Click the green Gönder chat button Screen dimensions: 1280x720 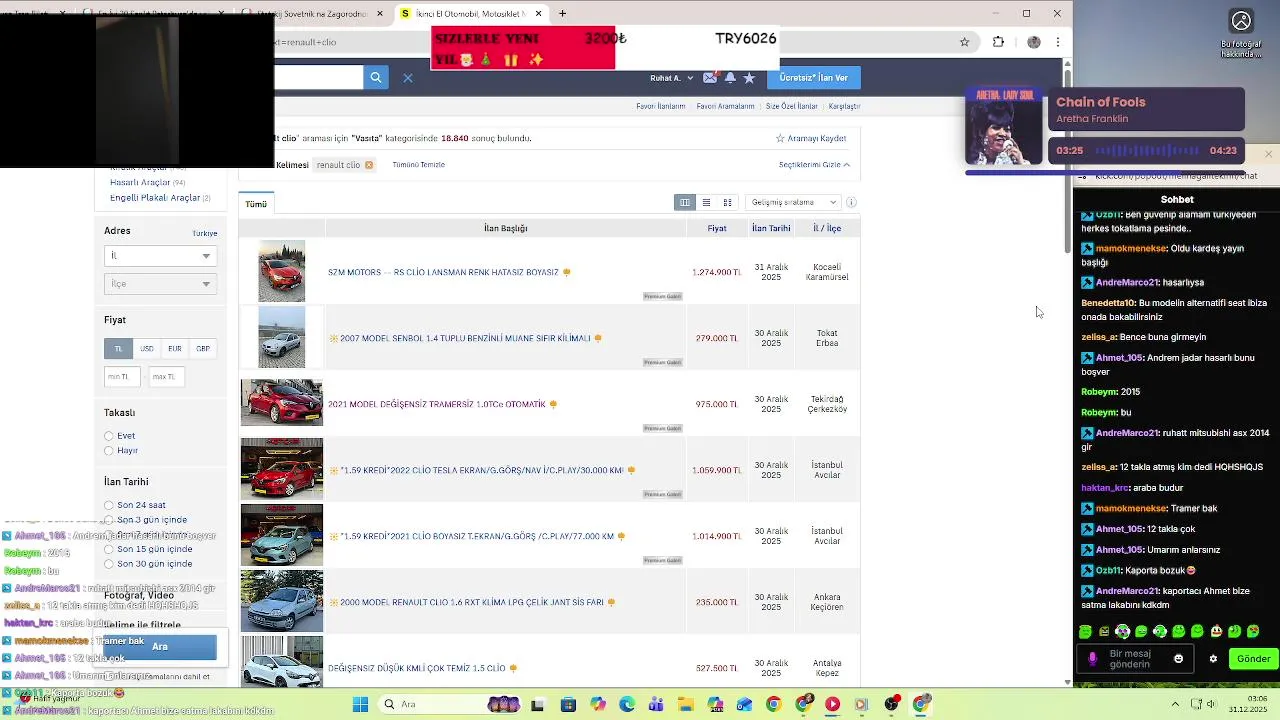(1253, 658)
